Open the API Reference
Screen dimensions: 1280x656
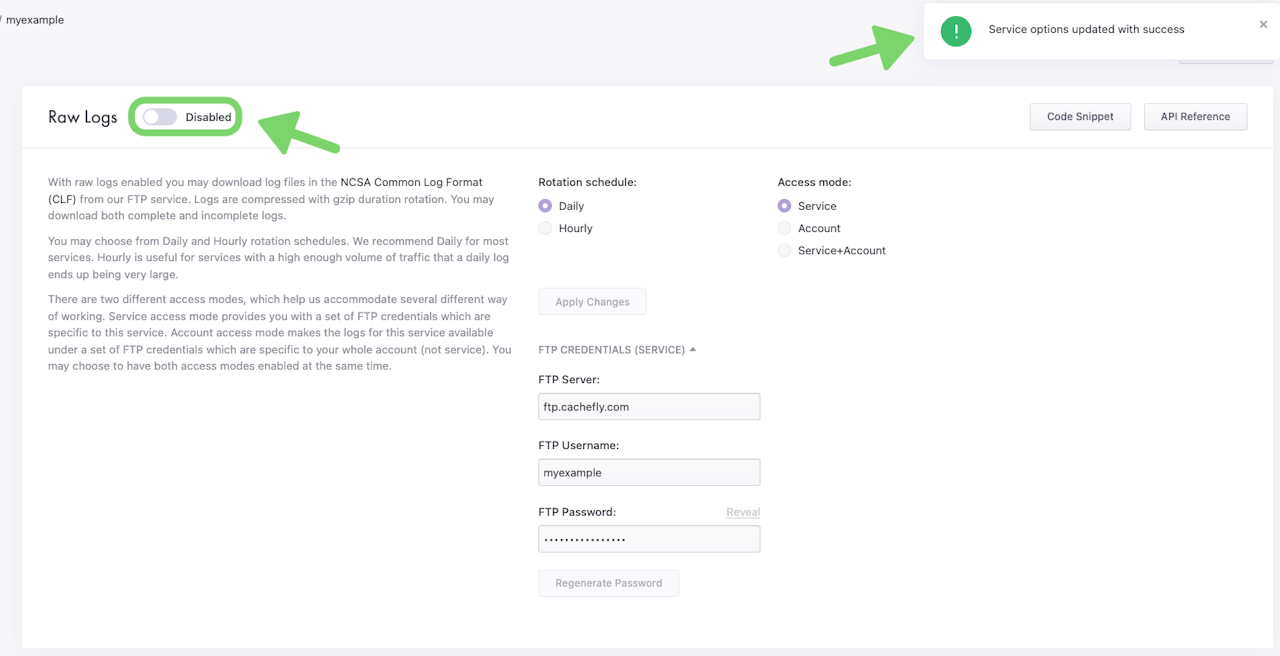point(1195,117)
